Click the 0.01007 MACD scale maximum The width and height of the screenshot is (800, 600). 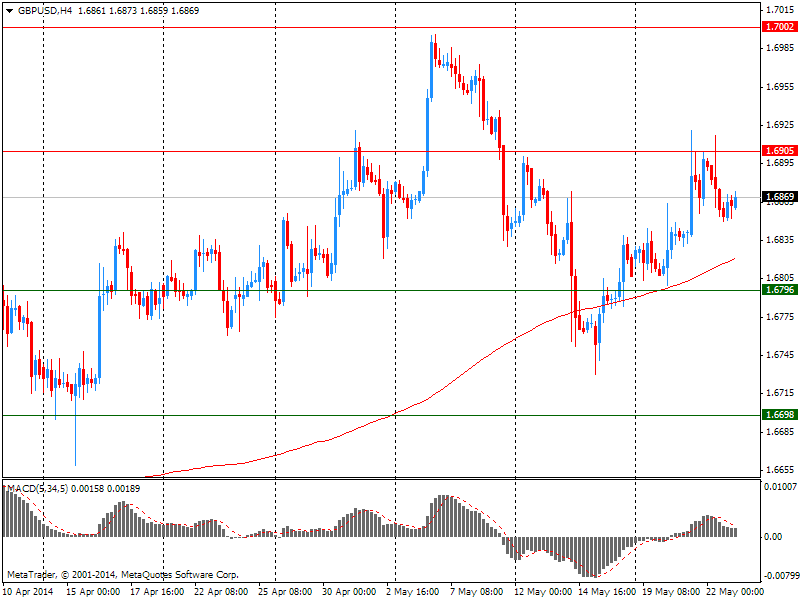(x=781, y=487)
